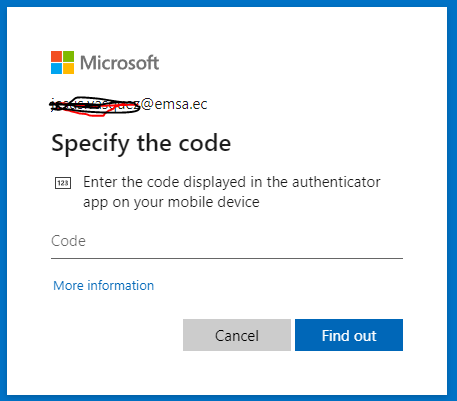
Task: Submit using the Find out button
Action: [349, 335]
